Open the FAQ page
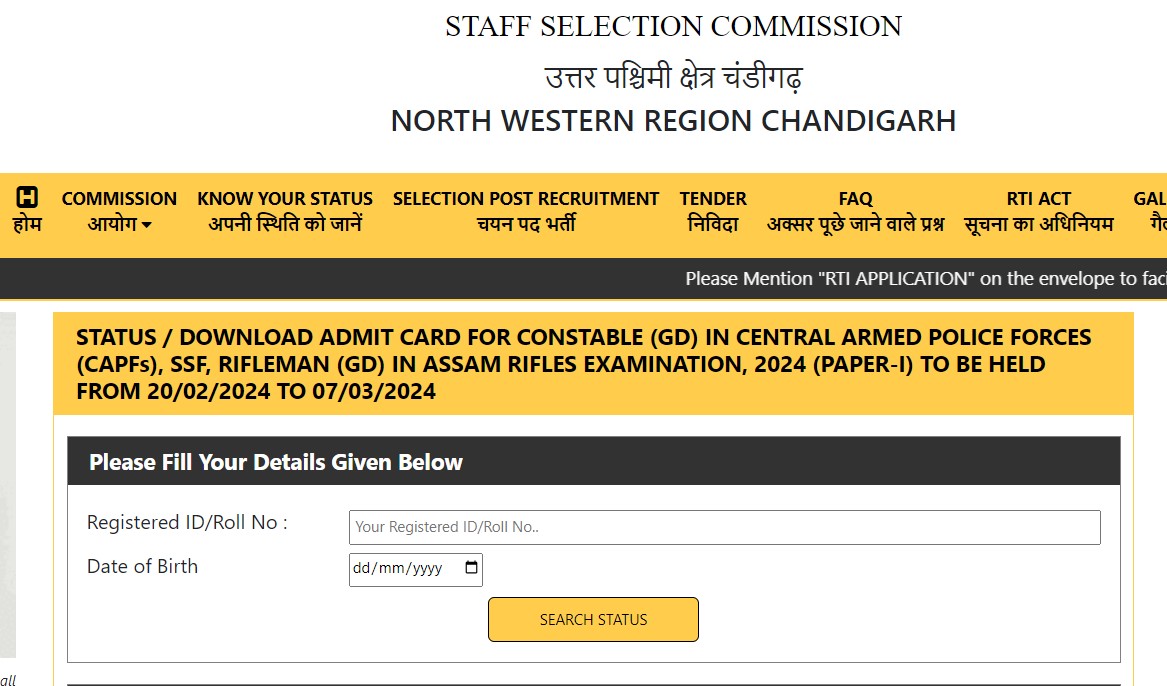Screen dimensions: 1167x686 tap(856, 198)
